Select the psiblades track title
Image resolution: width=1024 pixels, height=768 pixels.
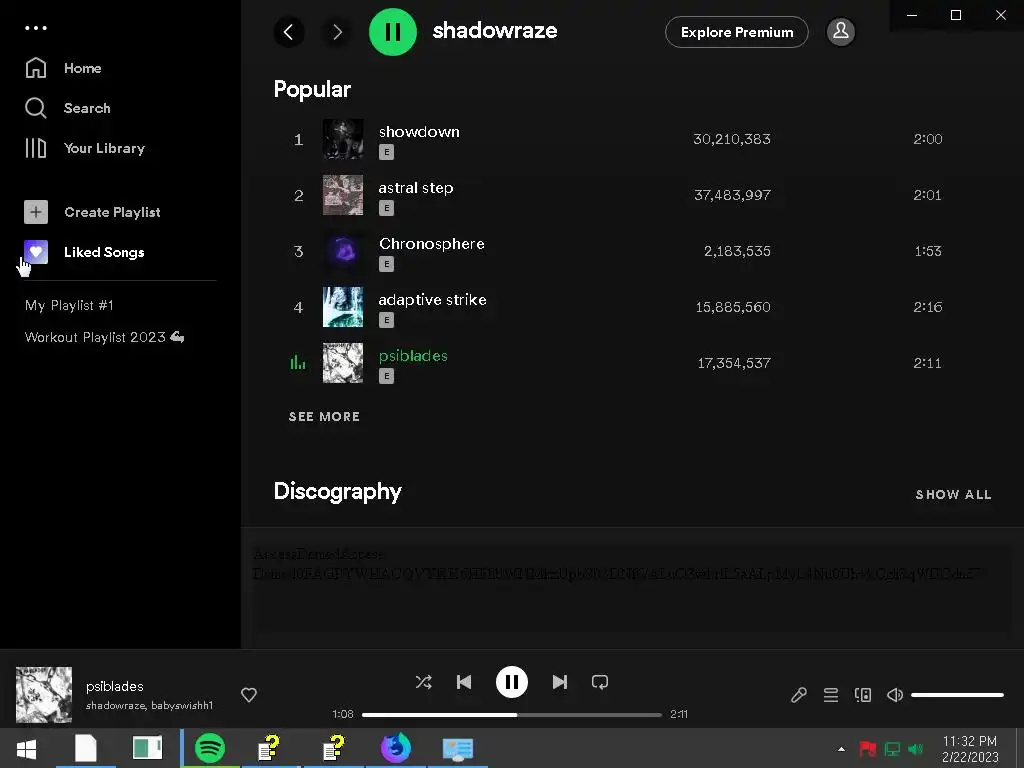(413, 356)
